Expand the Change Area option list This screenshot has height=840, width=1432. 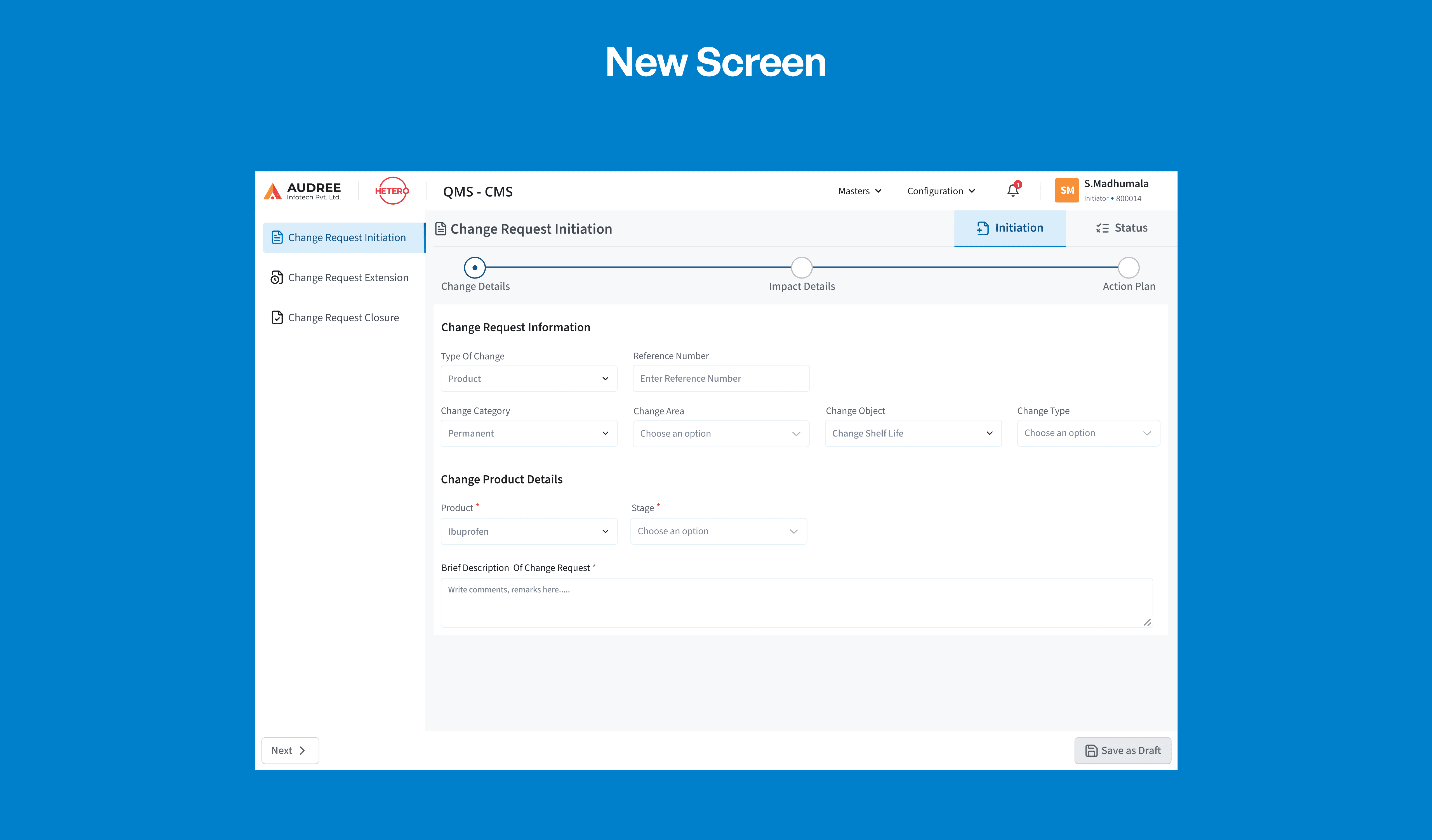click(720, 433)
